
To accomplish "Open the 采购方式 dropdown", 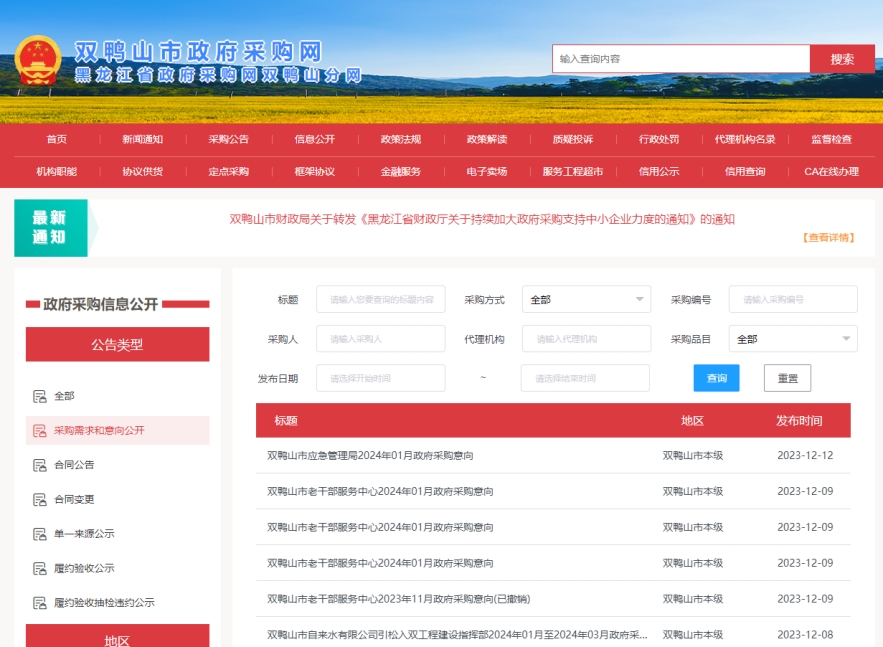I will pyautogui.click(x=586, y=299).
